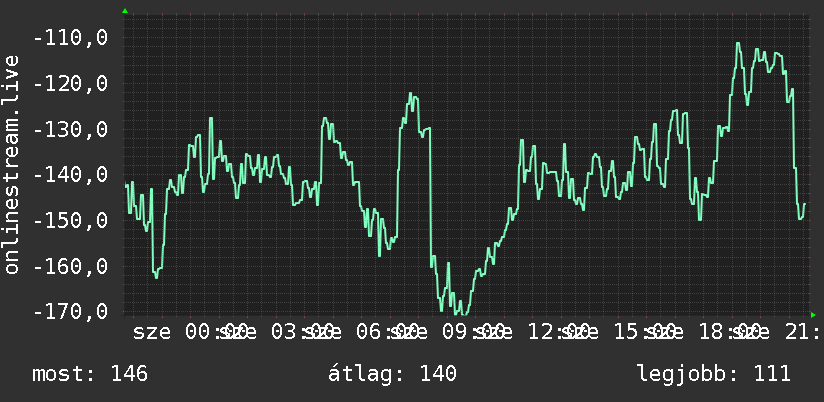Viewport: 824px width, 402px height.
Task: Click the green arrow atop the Y axis
Action: tap(125, 11)
